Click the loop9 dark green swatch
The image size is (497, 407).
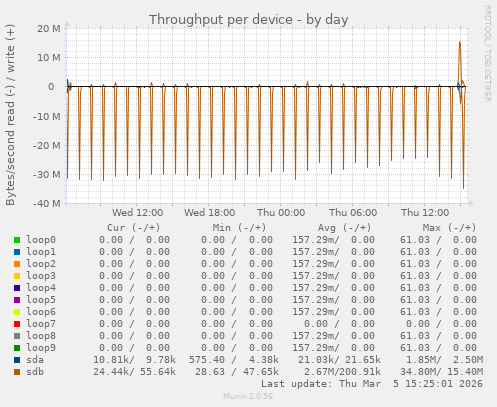(17, 348)
